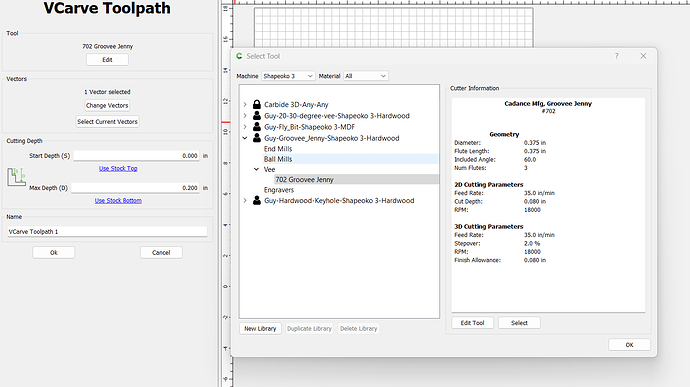Click the New Library button
This screenshot has height=387, width=690.
260,328
